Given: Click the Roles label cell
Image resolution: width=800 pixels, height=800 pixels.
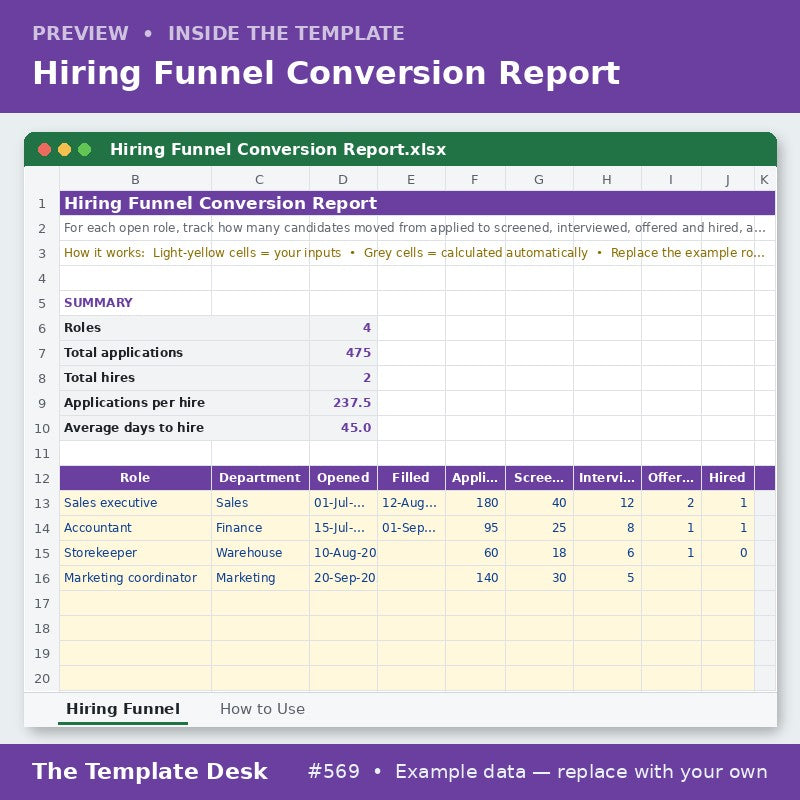Looking at the screenshot, I should (x=184, y=328).
